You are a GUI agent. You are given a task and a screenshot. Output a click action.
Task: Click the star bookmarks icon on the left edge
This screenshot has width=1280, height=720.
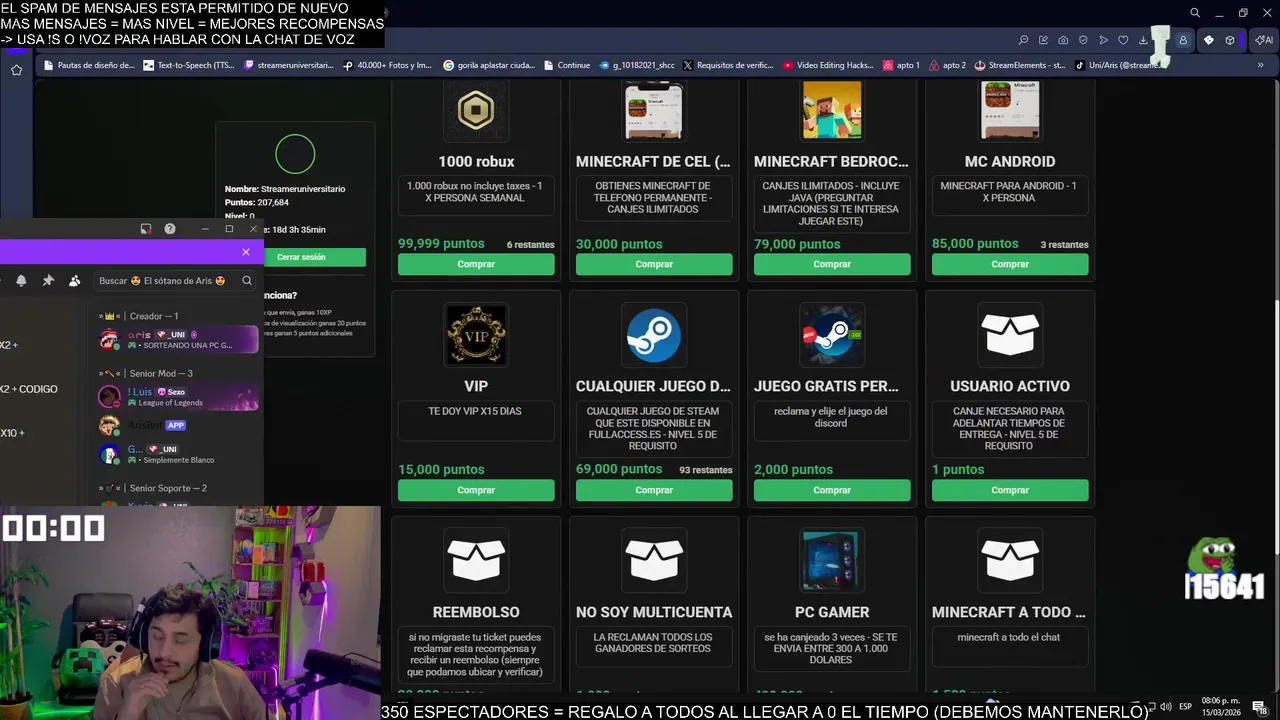click(x=16, y=70)
